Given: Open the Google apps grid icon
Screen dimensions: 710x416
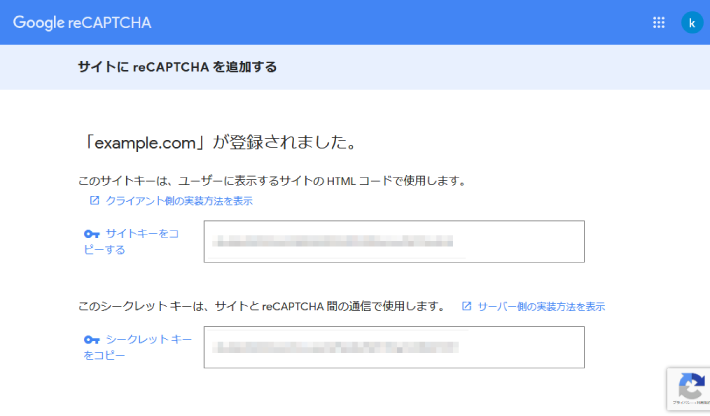Looking at the screenshot, I should (x=658, y=23).
